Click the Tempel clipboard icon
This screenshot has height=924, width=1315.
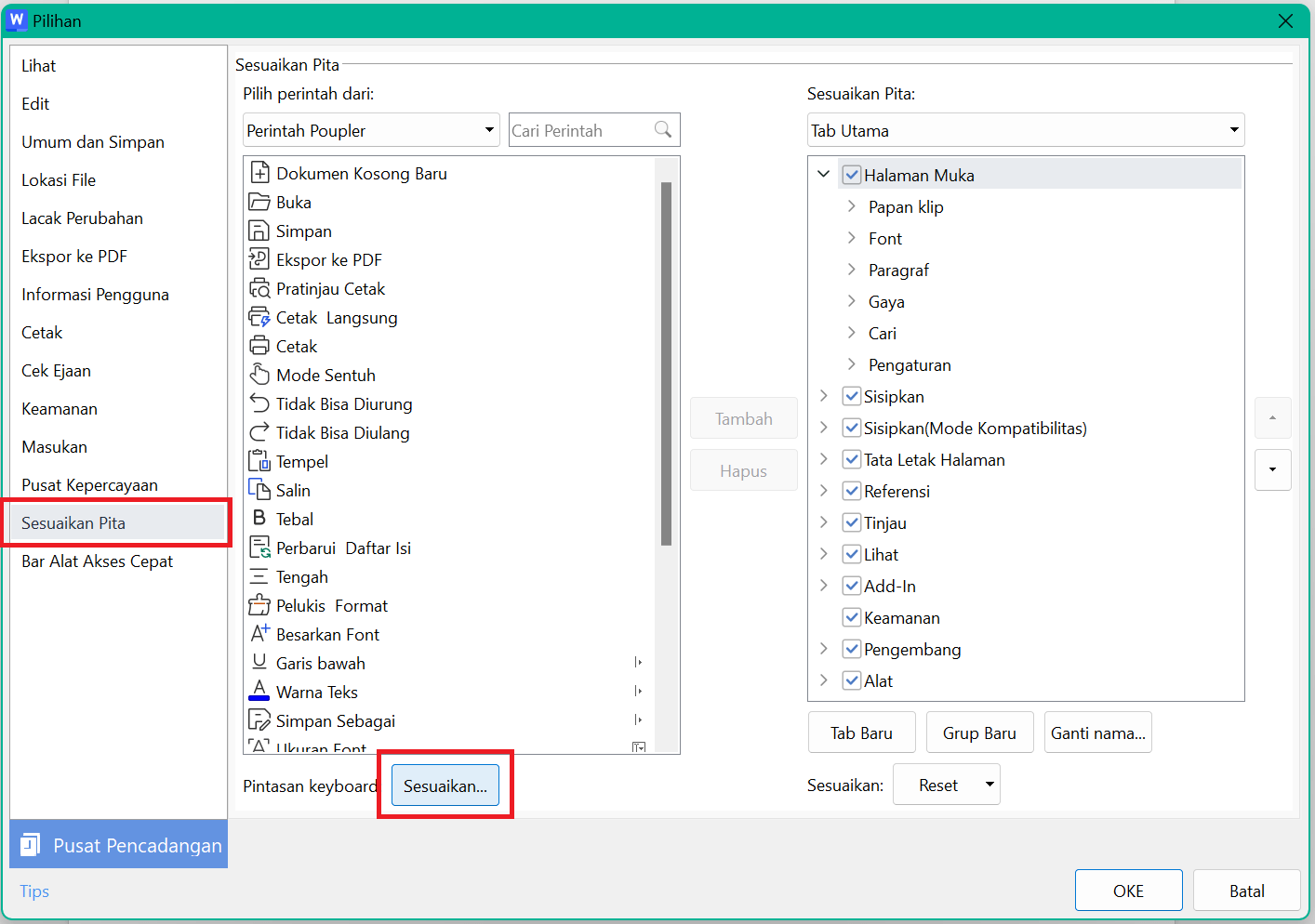click(x=259, y=462)
